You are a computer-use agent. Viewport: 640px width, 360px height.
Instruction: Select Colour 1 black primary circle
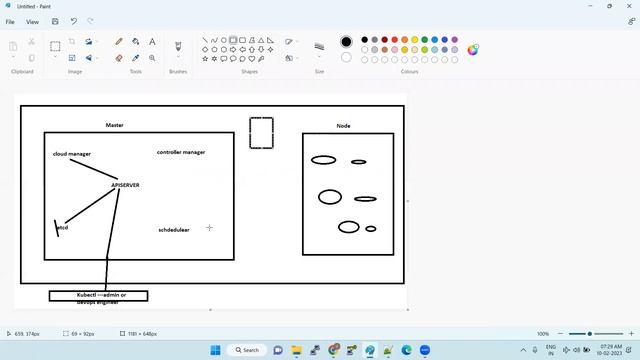[x=346, y=42]
